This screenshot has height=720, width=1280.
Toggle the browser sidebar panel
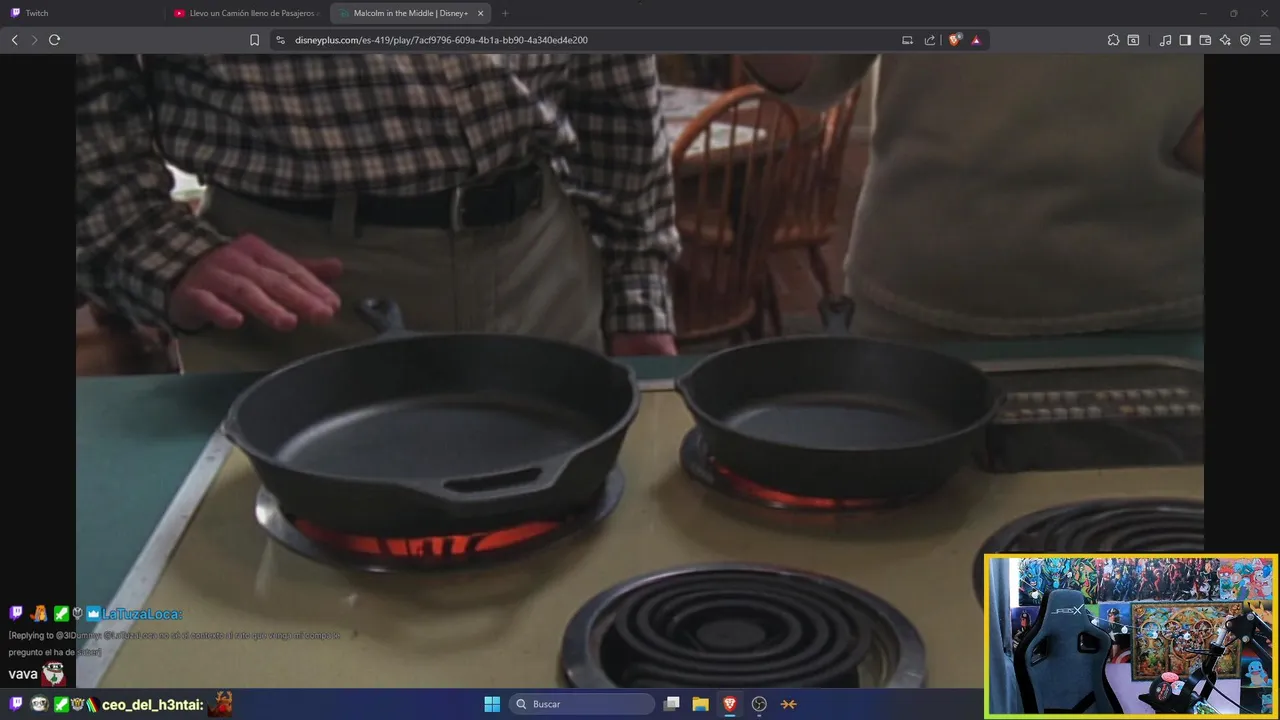(x=1185, y=40)
